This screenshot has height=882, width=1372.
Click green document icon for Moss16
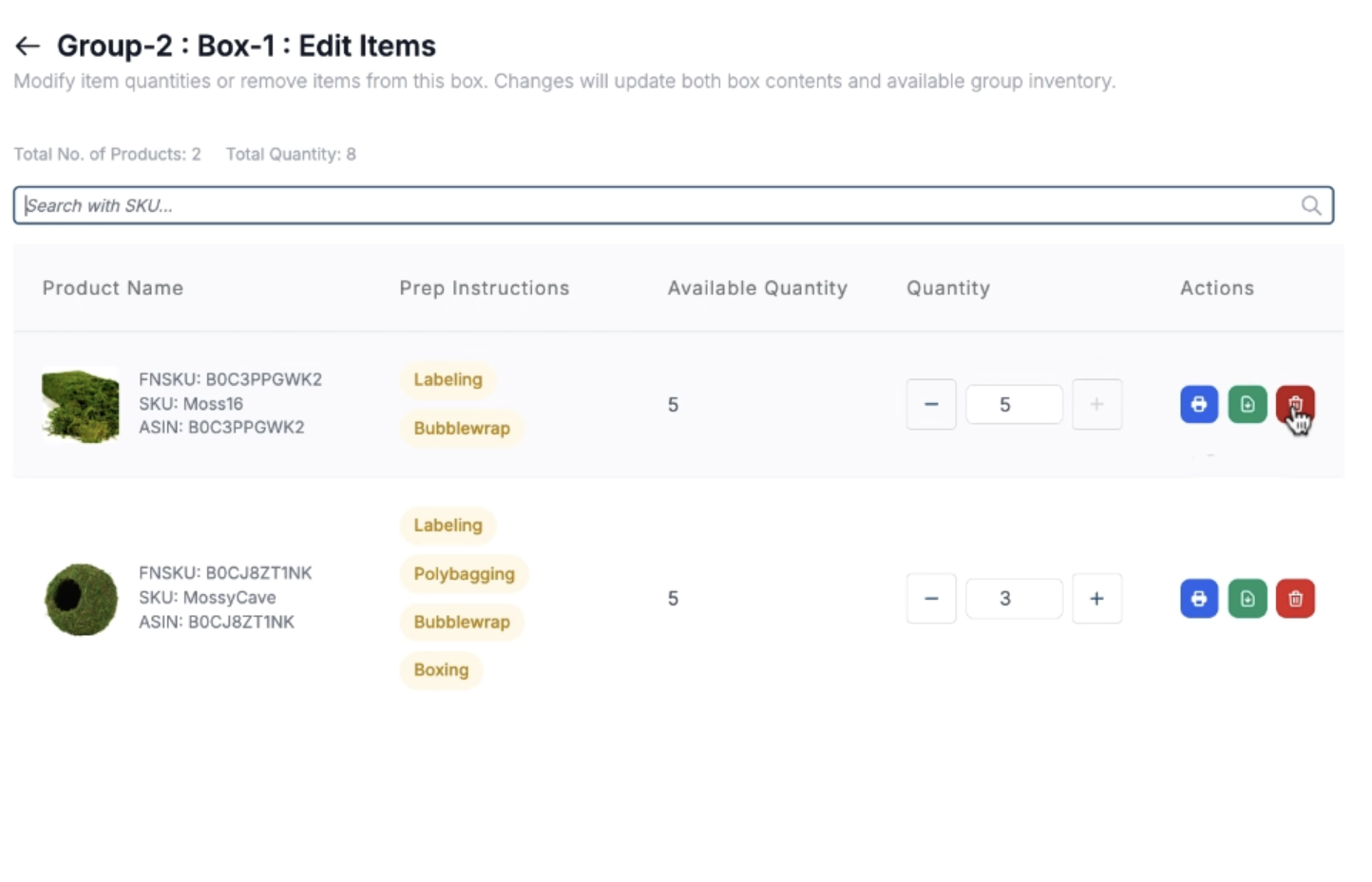click(x=1247, y=405)
